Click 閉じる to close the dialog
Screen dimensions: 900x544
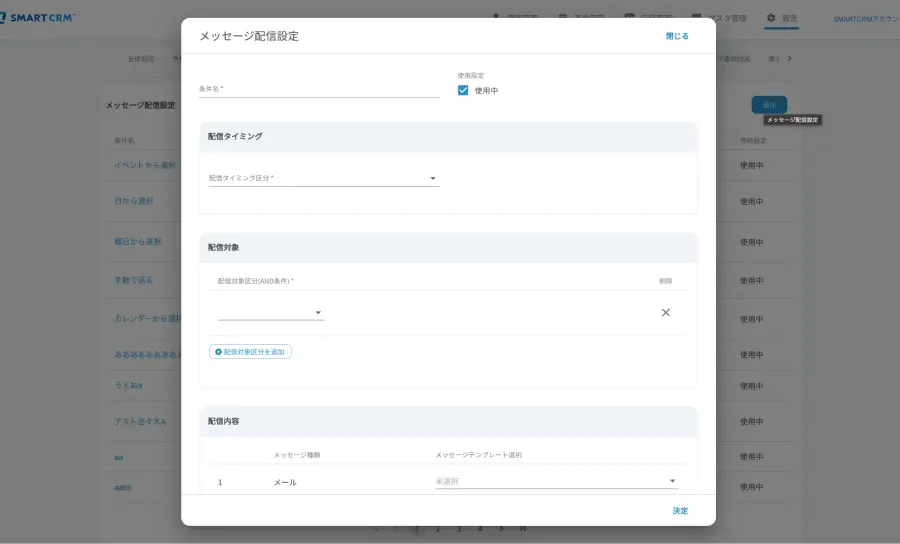(677, 36)
